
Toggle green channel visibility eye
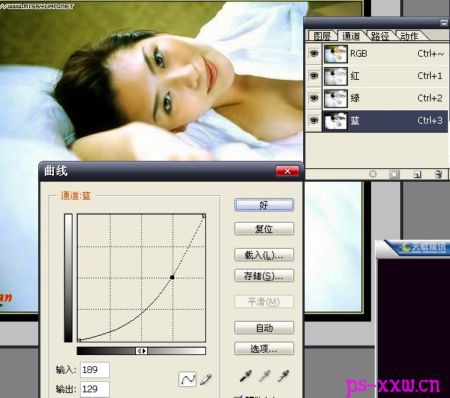(313, 98)
